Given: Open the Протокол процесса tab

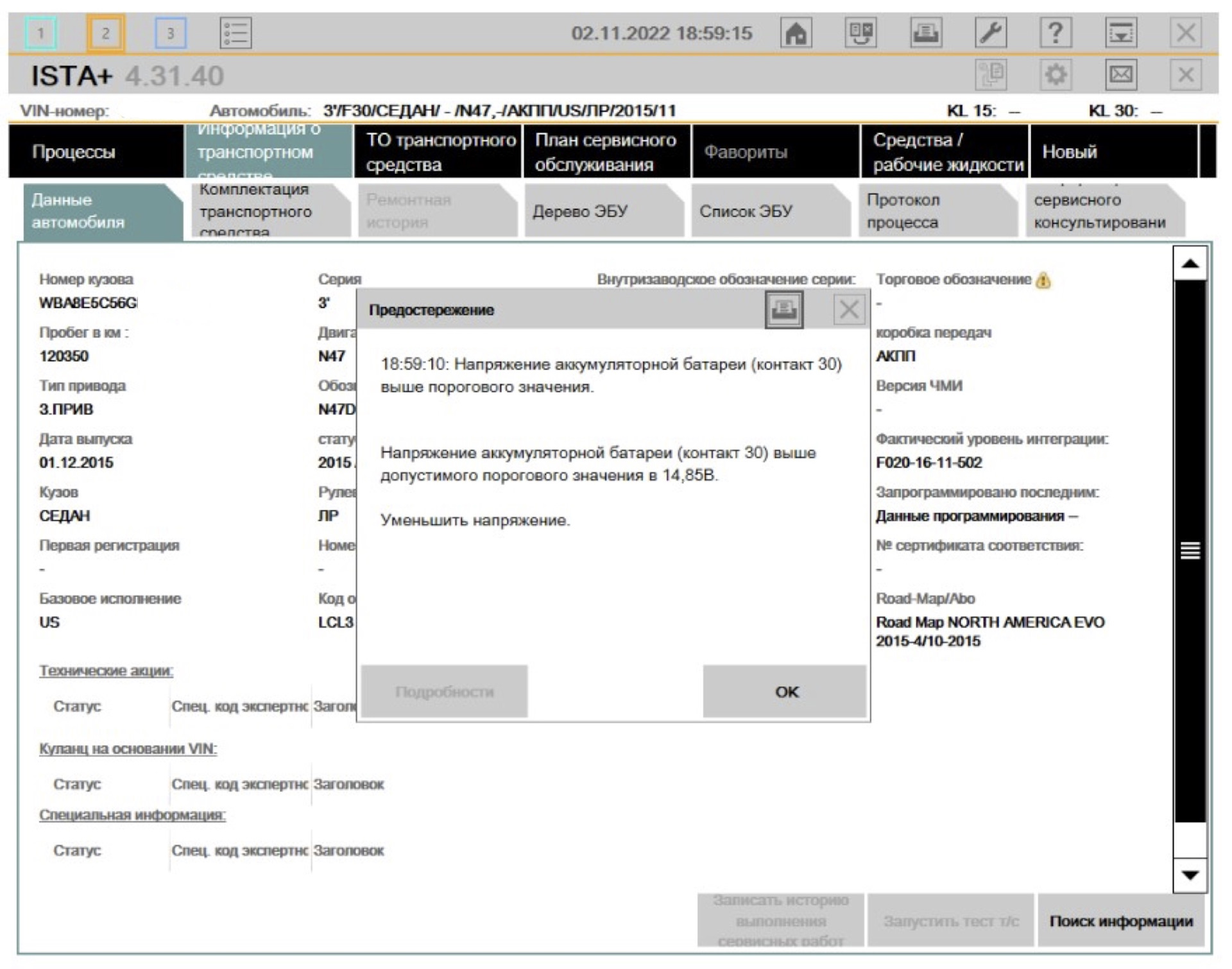Looking at the screenshot, I should coord(938,211).
